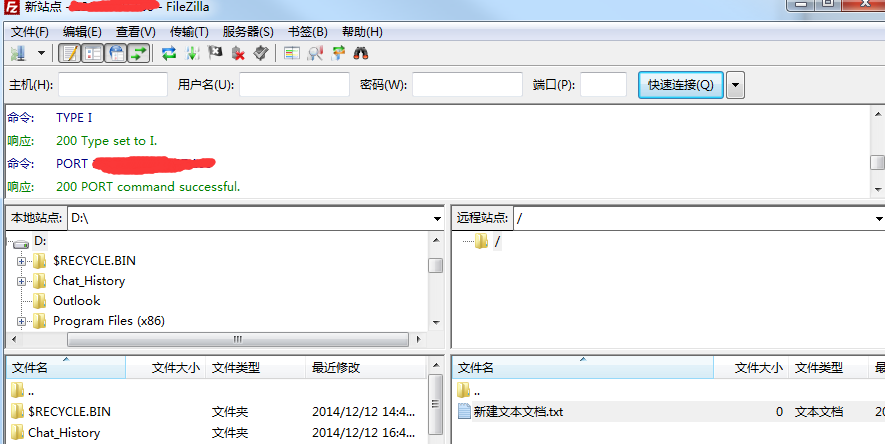Click the 快速连接(Q) button
Screen dimensions: 885x444
680,85
